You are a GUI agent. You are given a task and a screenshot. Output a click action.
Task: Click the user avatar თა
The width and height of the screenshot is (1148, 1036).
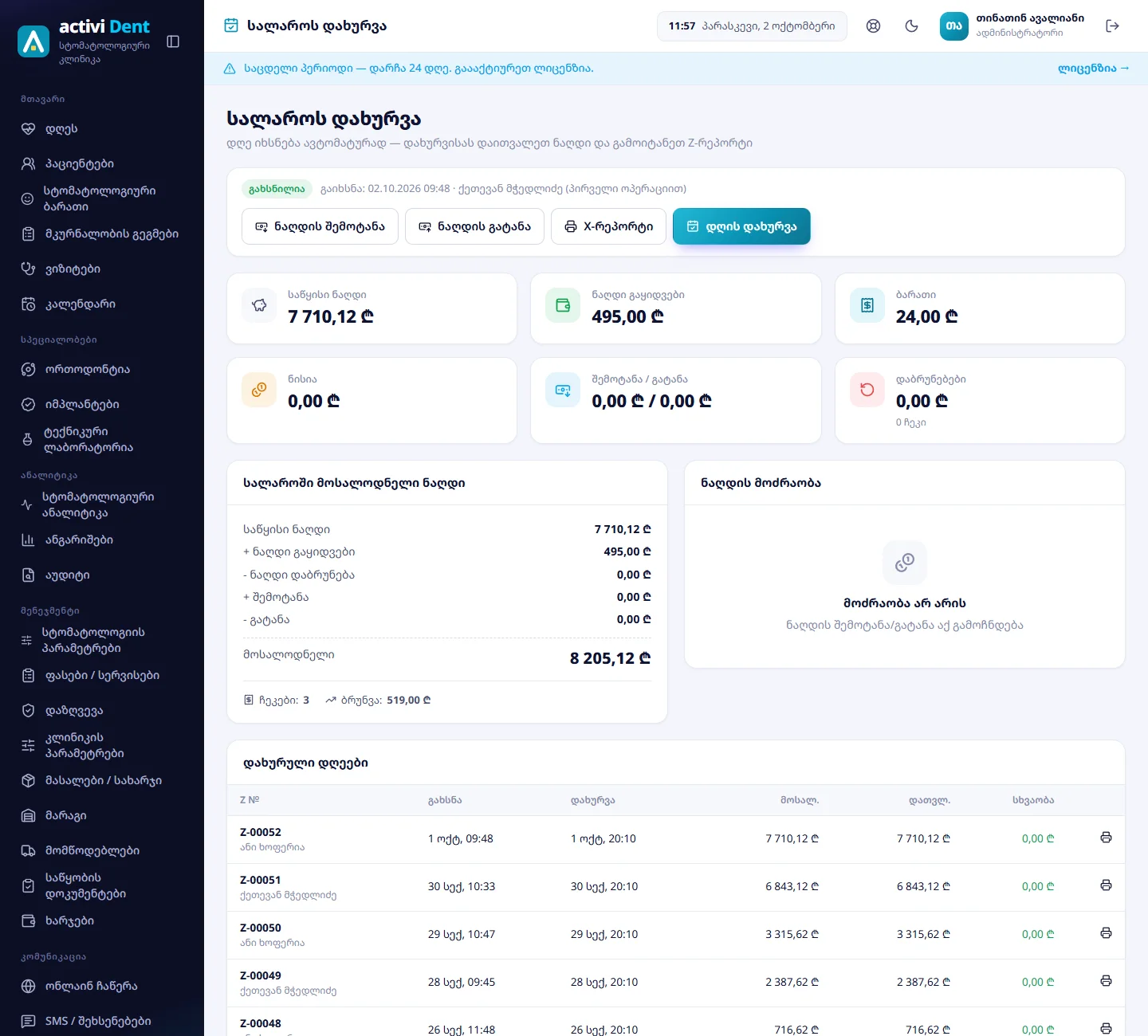(x=954, y=26)
